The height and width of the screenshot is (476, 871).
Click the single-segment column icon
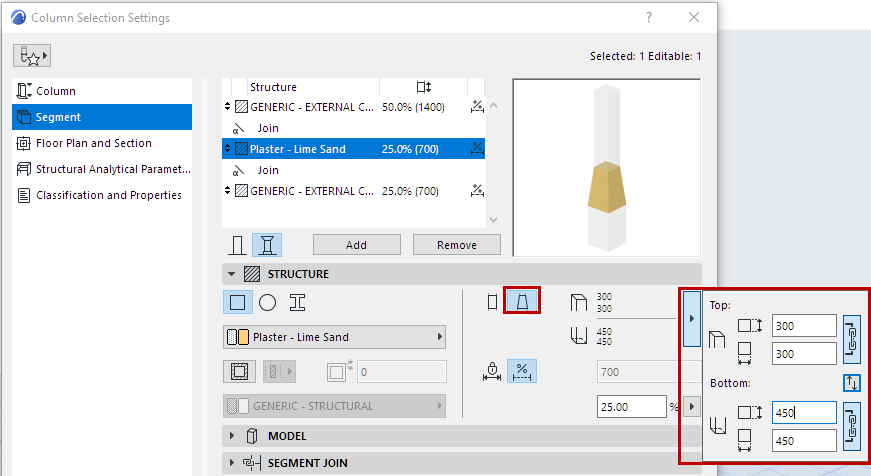click(238, 245)
